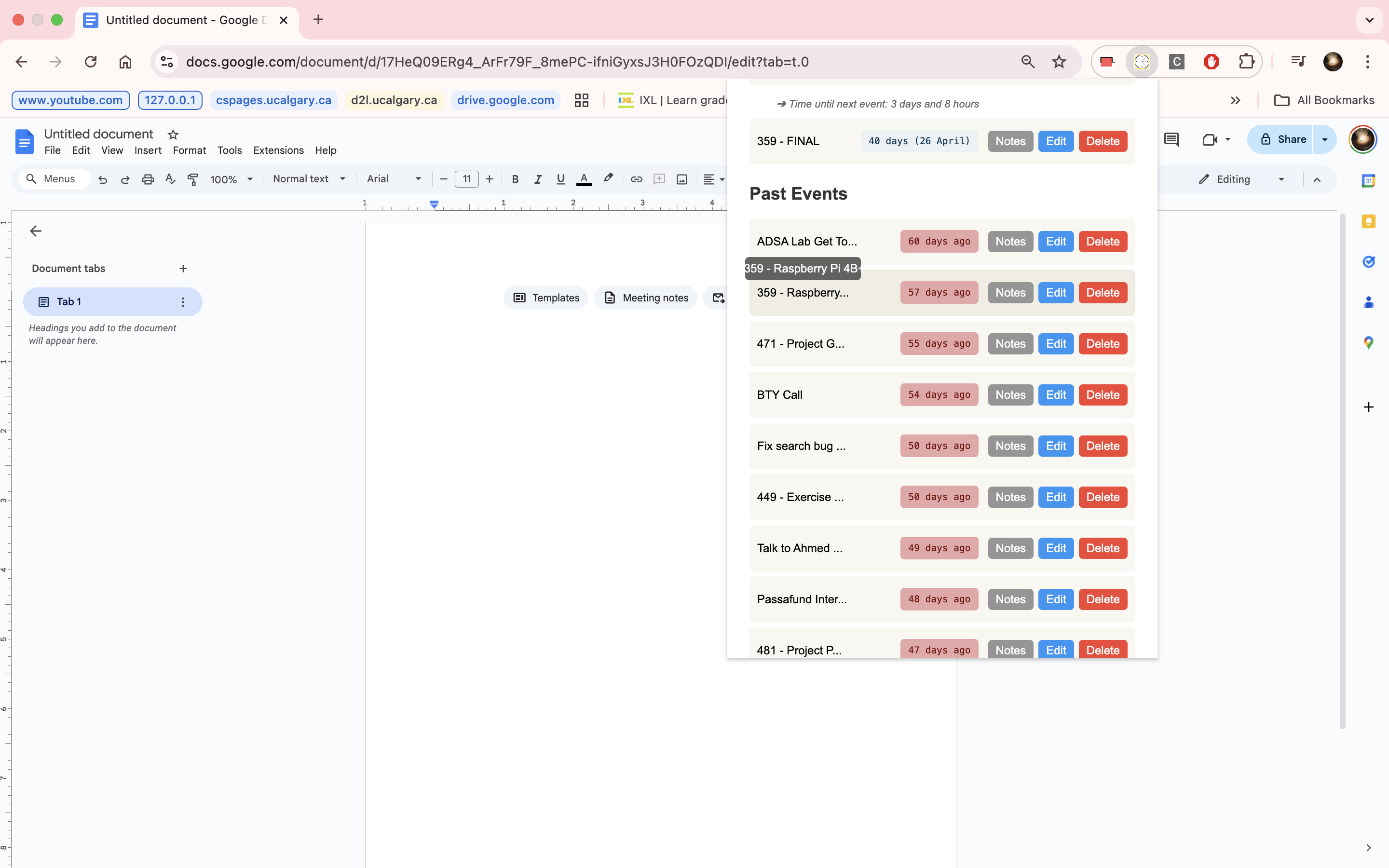Image resolution: width=1389 pixels, height=868 pixels.
Task: Click the font size input field
Action: (x=466, y=179)
